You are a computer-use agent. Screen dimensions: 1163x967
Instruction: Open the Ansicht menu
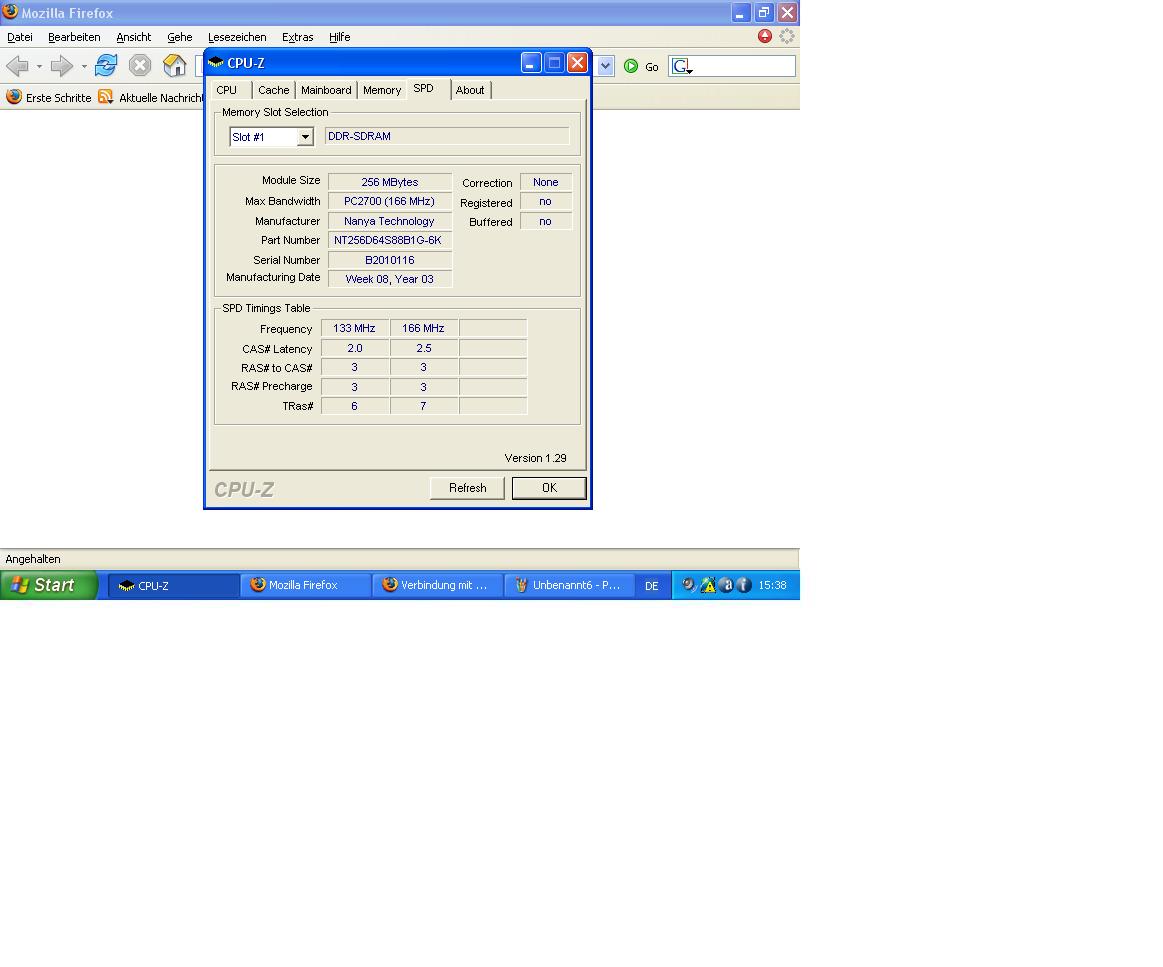134,37
